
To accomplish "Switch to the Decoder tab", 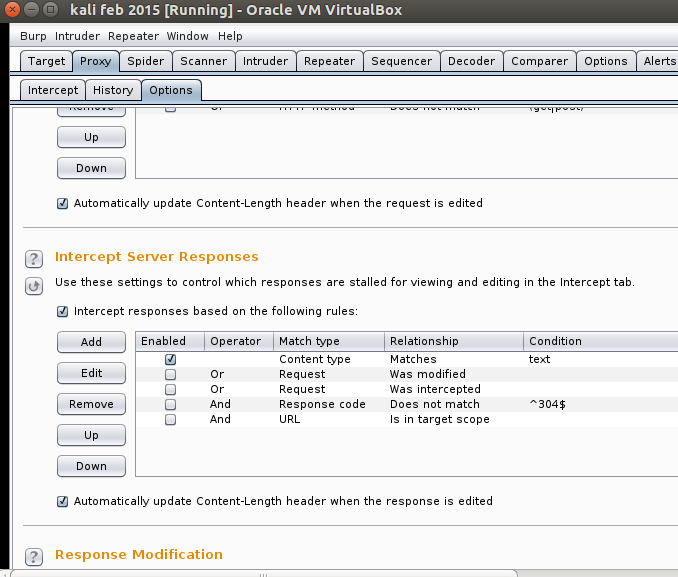I will [471, 61].
